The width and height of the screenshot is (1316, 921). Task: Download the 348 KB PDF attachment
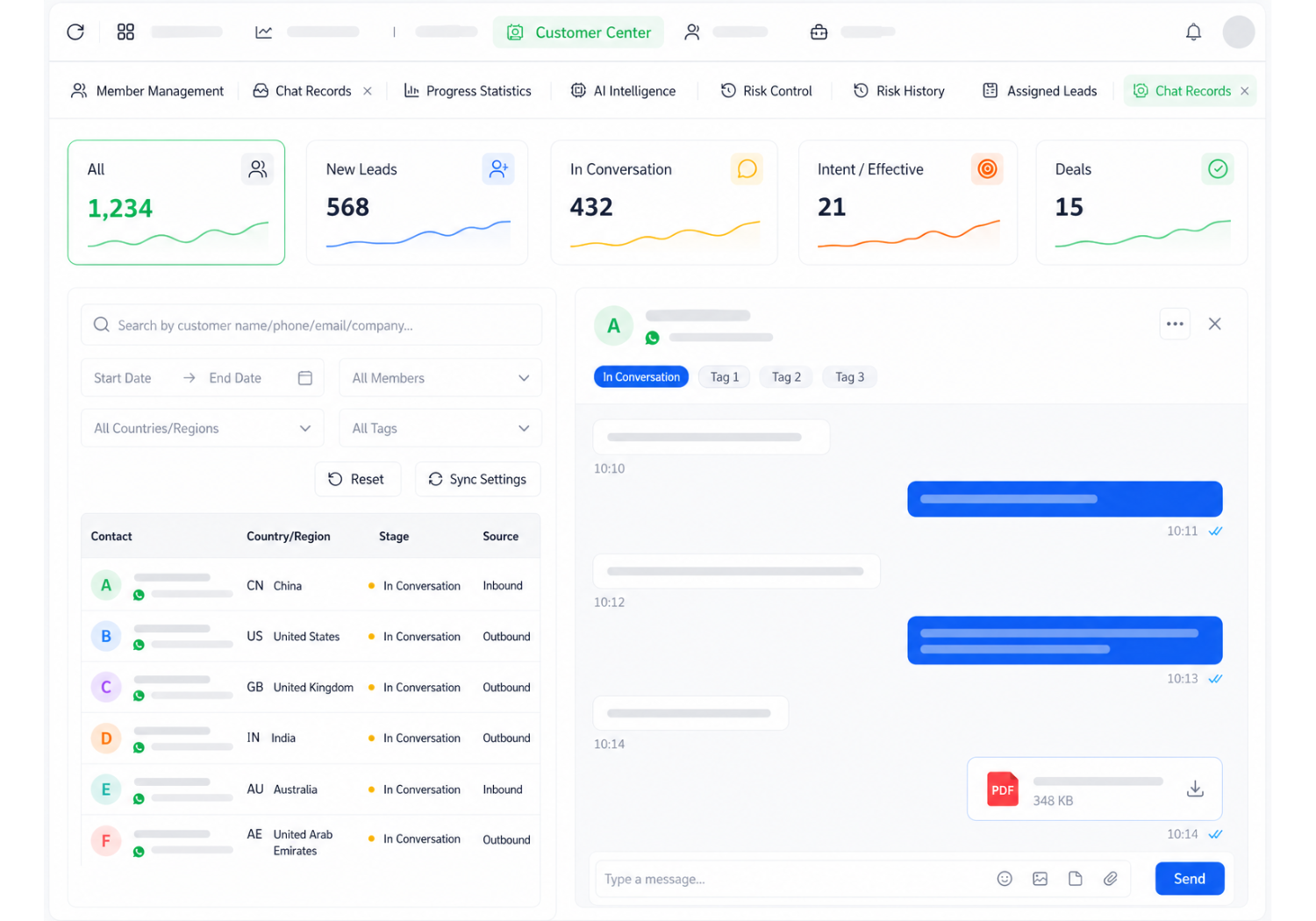pos(1195,789)
